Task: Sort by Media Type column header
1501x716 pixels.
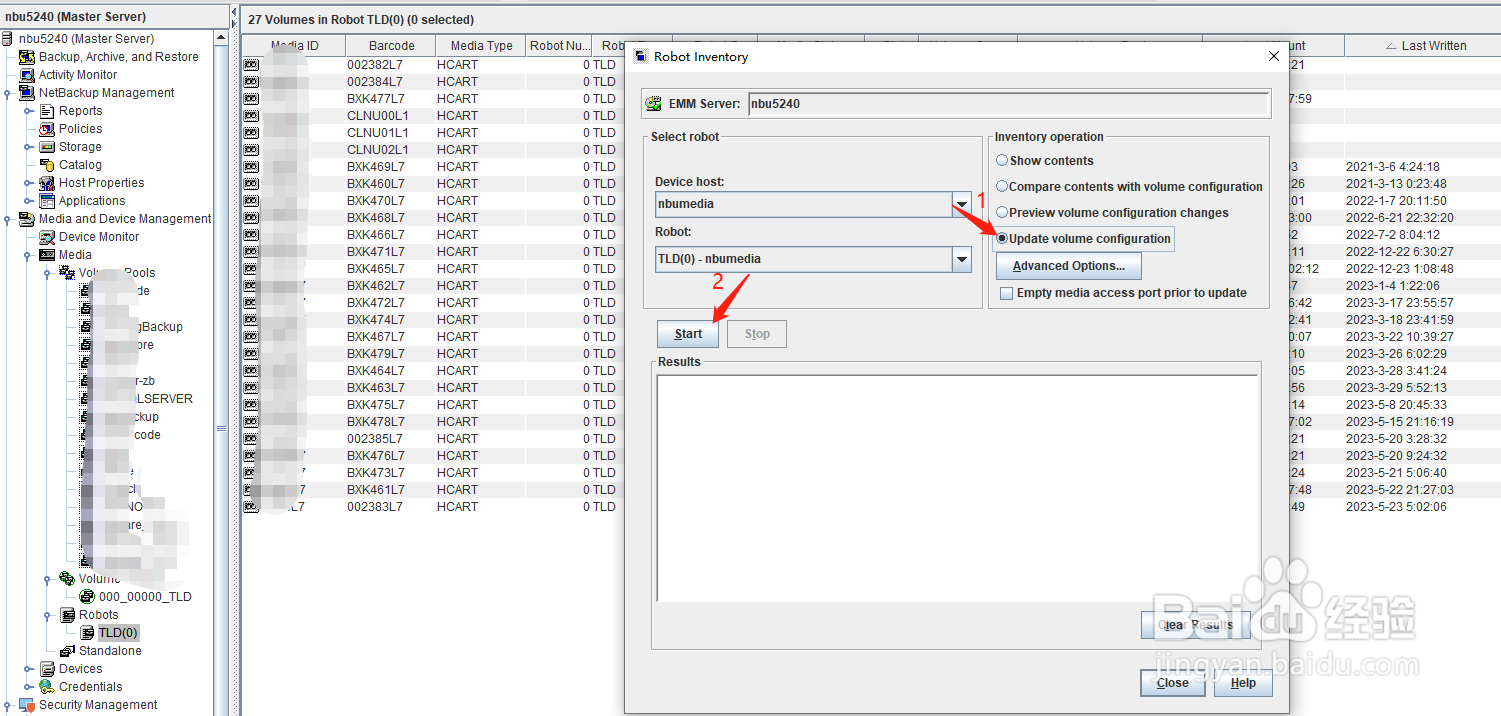Action: [481, 46]
